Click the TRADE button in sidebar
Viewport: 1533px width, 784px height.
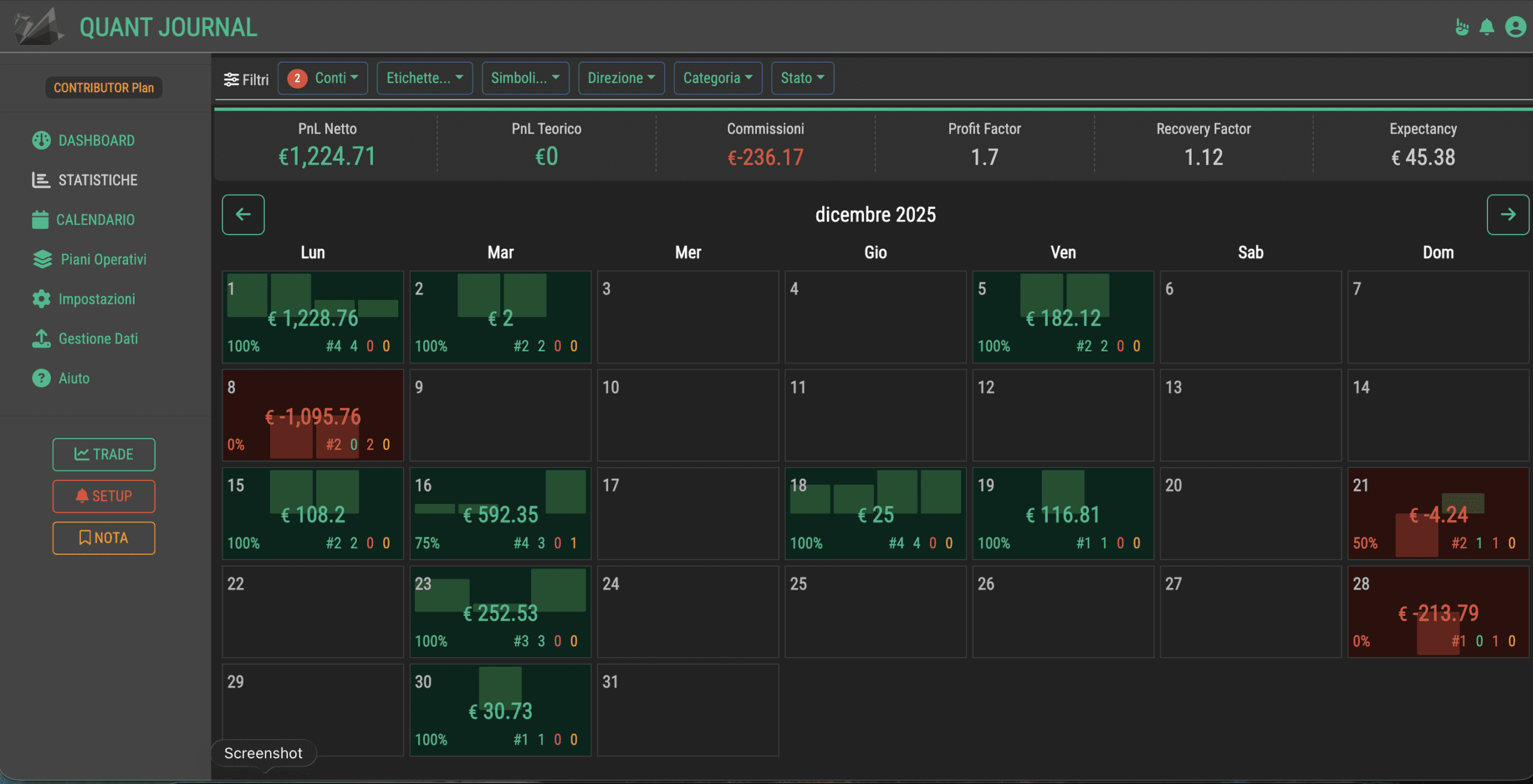tap(104, 454)
